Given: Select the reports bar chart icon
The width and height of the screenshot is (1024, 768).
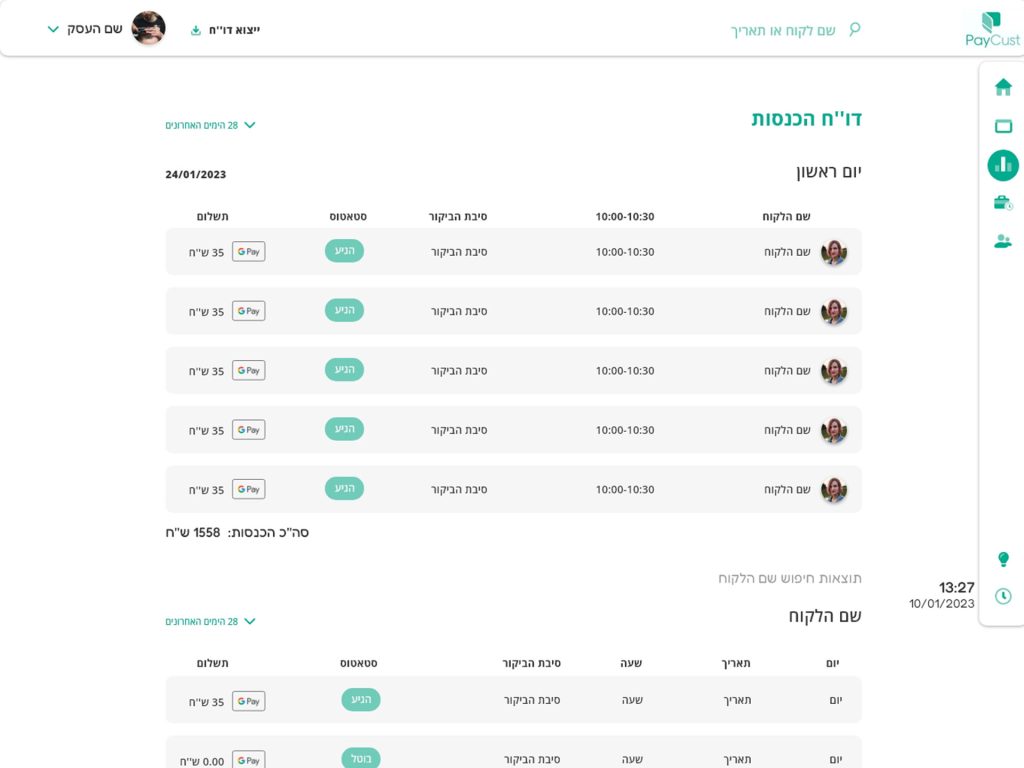Looking at the screenshot, I should [x=1003, y=165].
